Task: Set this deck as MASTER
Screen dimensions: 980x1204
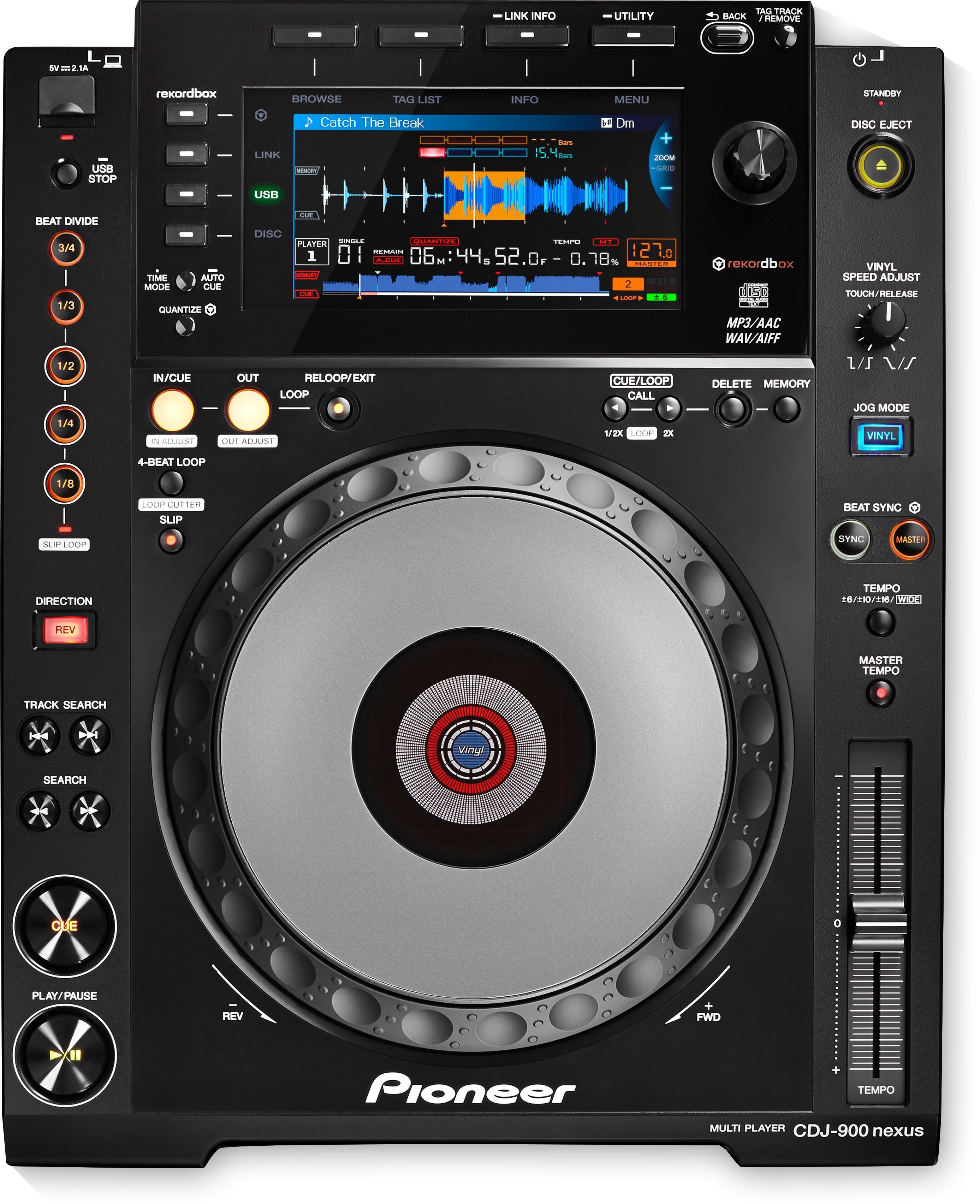Action: point(909,539)
